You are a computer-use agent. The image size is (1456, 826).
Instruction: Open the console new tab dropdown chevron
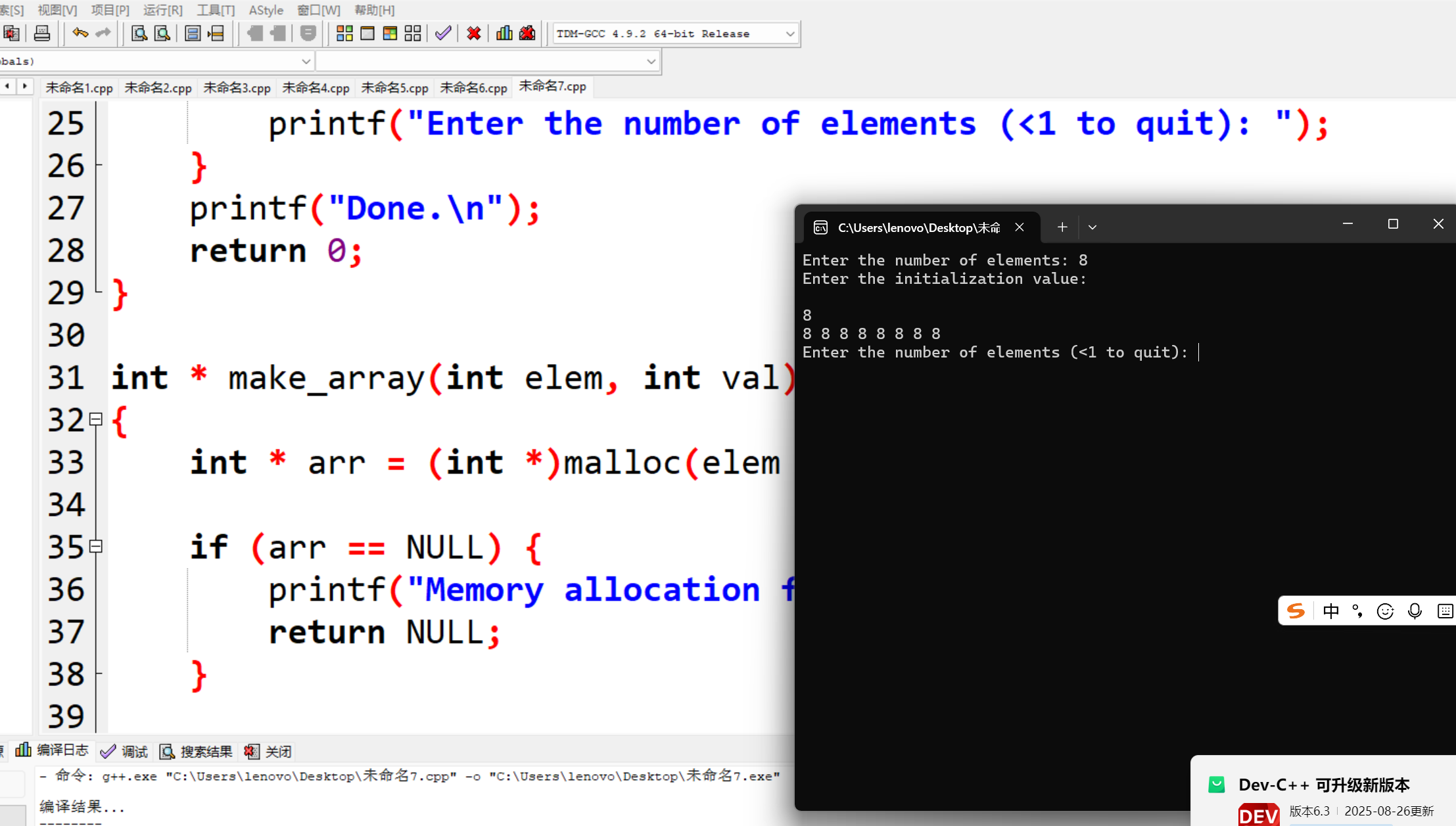tap(1092, 227)
